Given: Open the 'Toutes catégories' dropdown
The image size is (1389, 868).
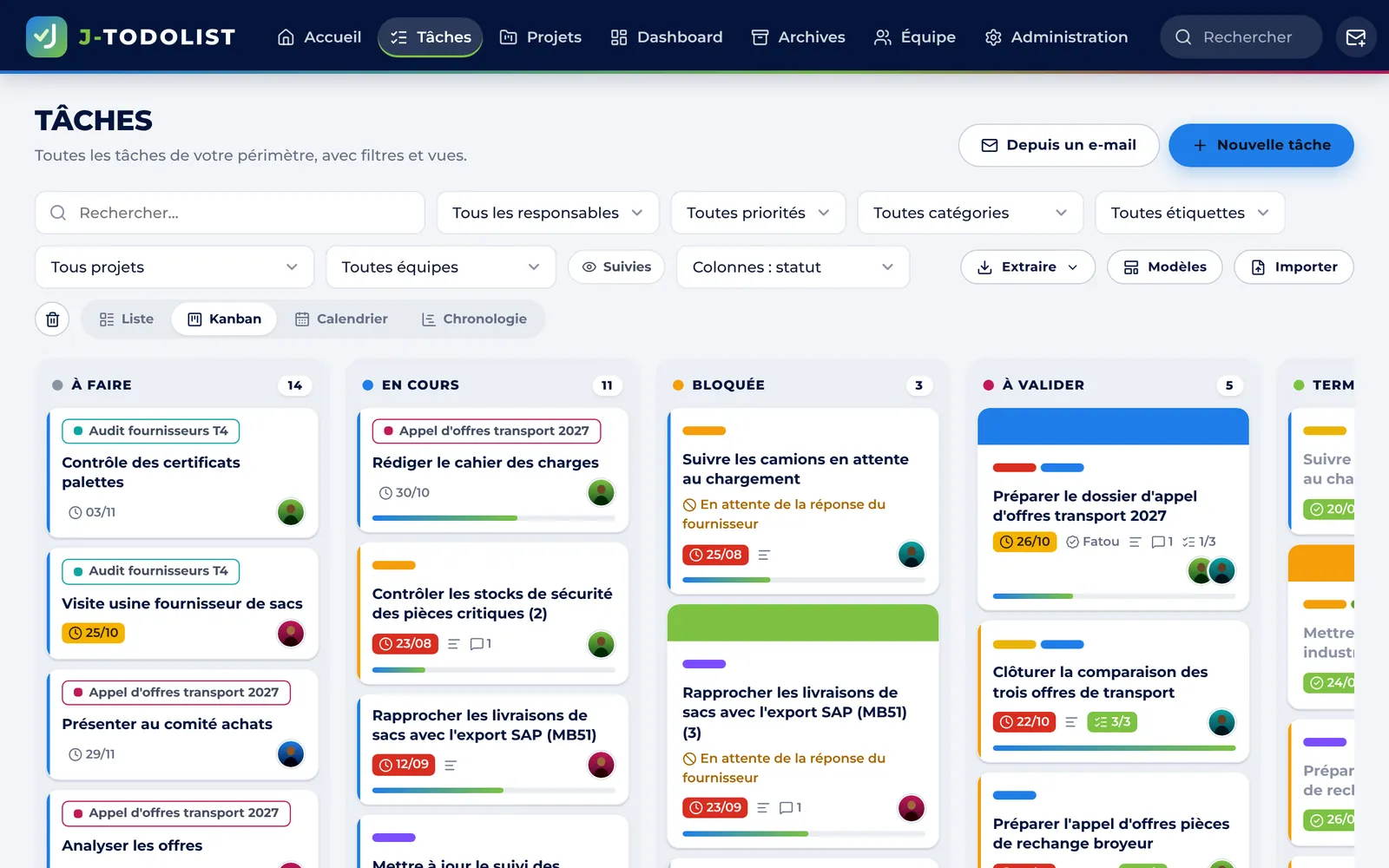Looking at the screenshot, I should pyautogui.click(x=971, y=214).
